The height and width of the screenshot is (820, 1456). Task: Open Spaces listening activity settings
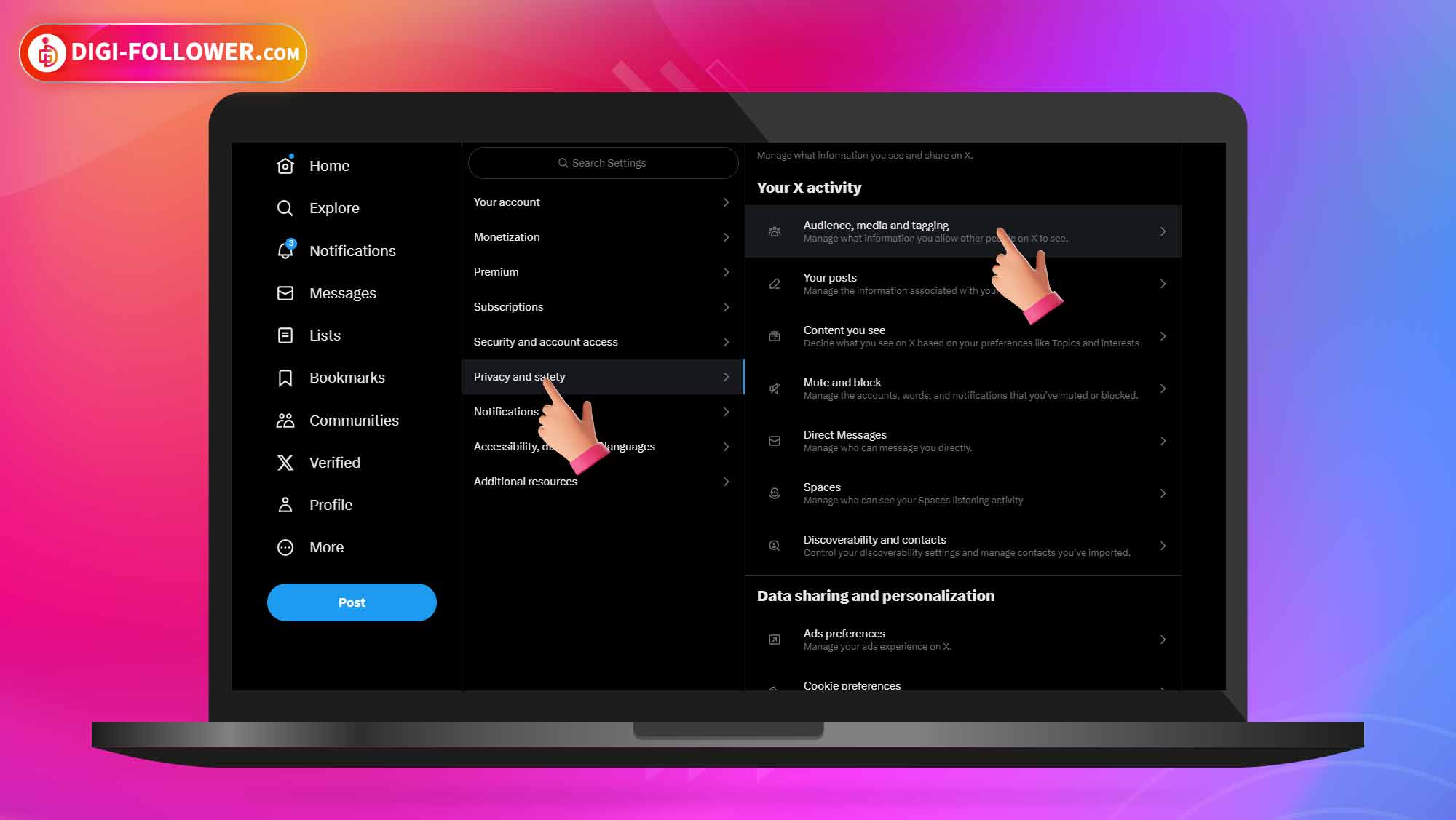click(964, 493)
